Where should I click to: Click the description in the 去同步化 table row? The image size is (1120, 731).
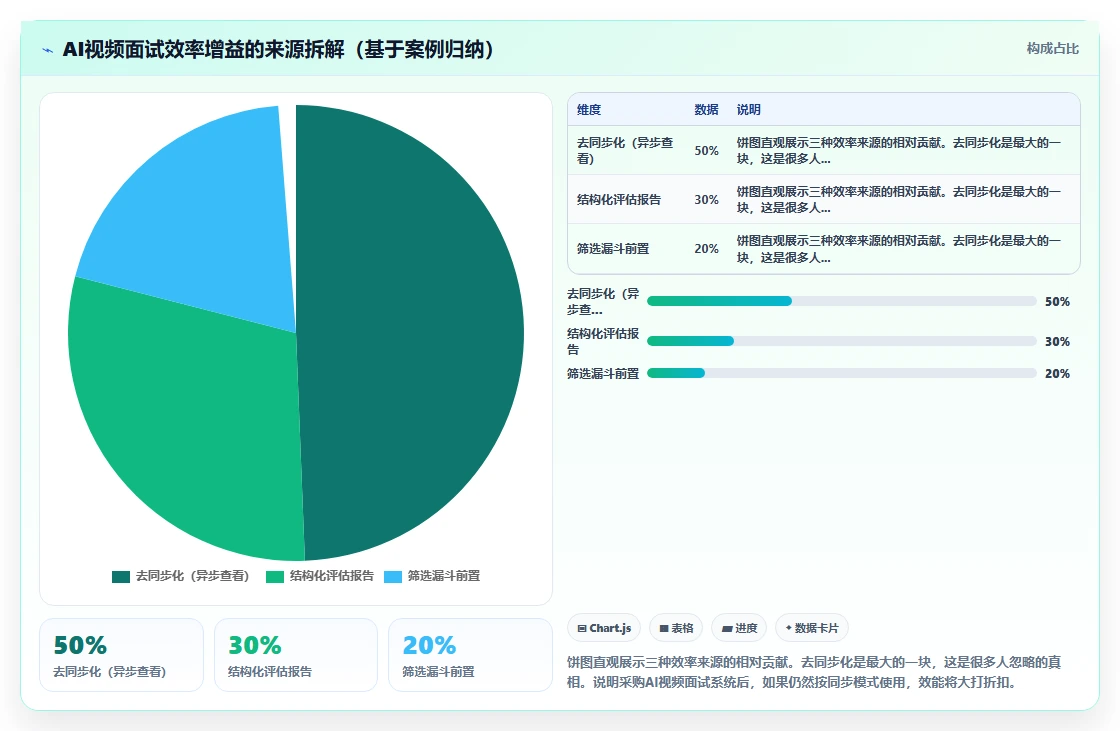[x=899, y=151]
